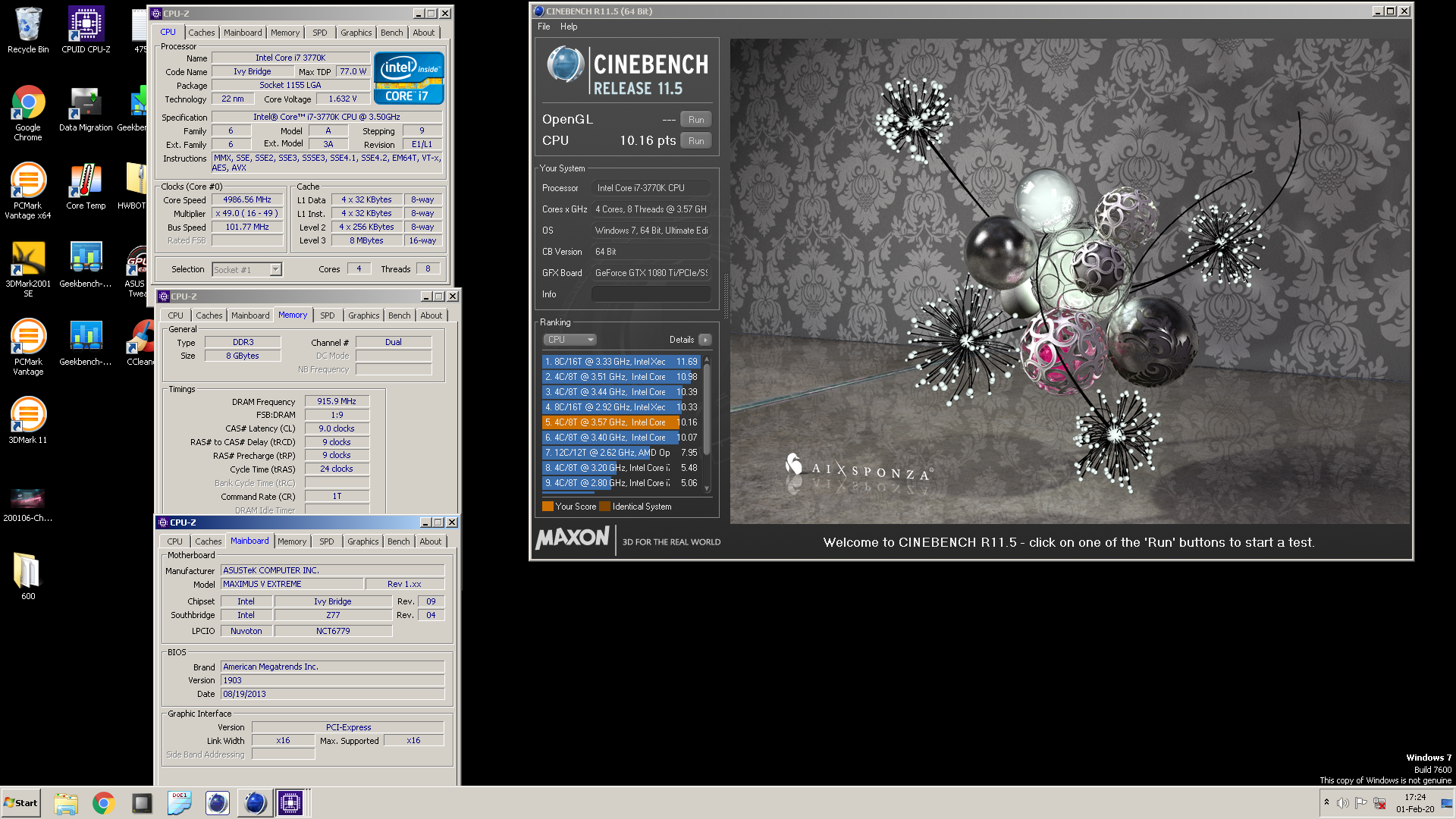This screenshot has height=819, width=1456.
Task: Open the 3DMark2001 SE desktop icon
Action: point(28,269)
